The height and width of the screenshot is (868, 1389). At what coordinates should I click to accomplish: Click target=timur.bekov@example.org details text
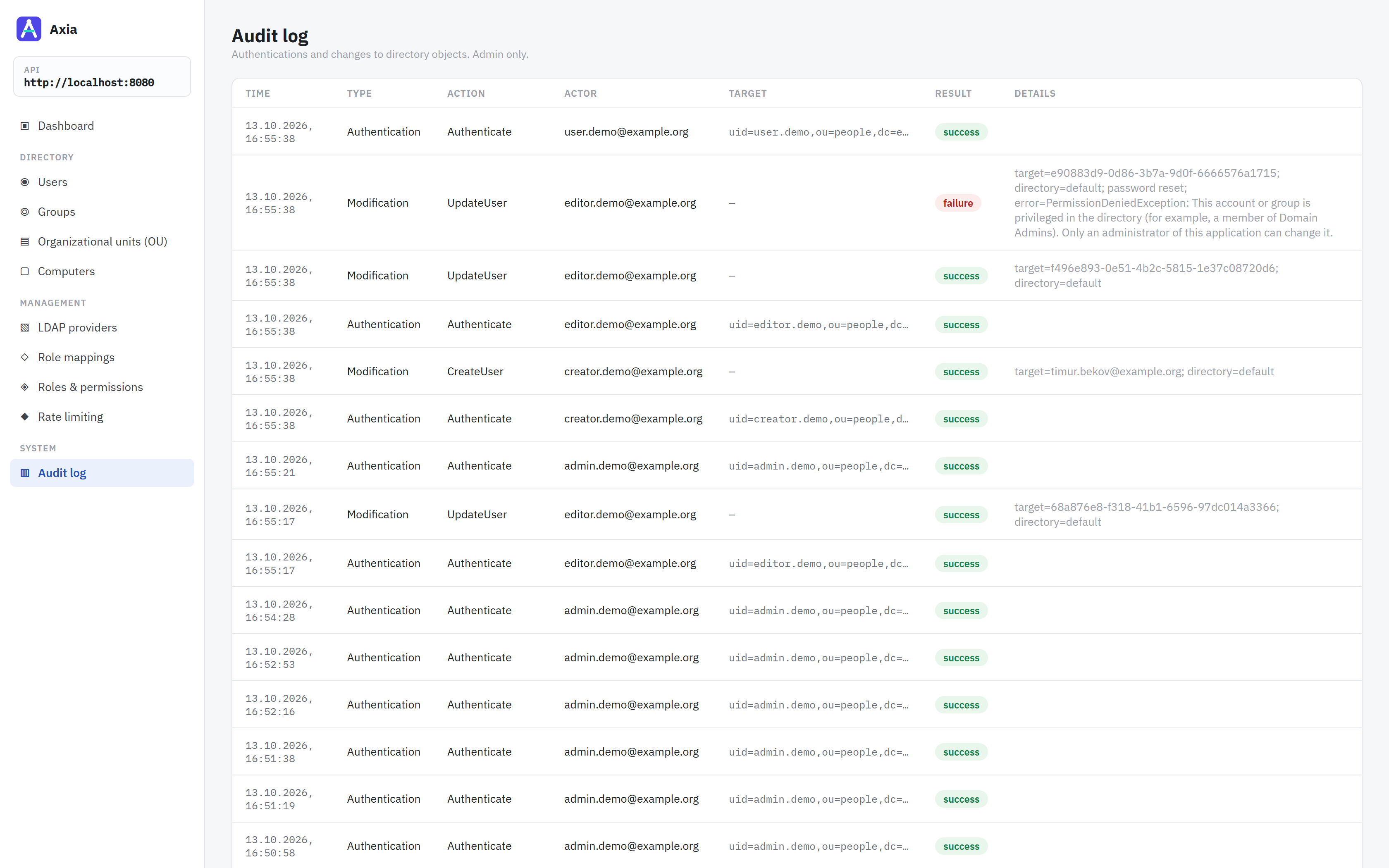tap(1143, 372)
